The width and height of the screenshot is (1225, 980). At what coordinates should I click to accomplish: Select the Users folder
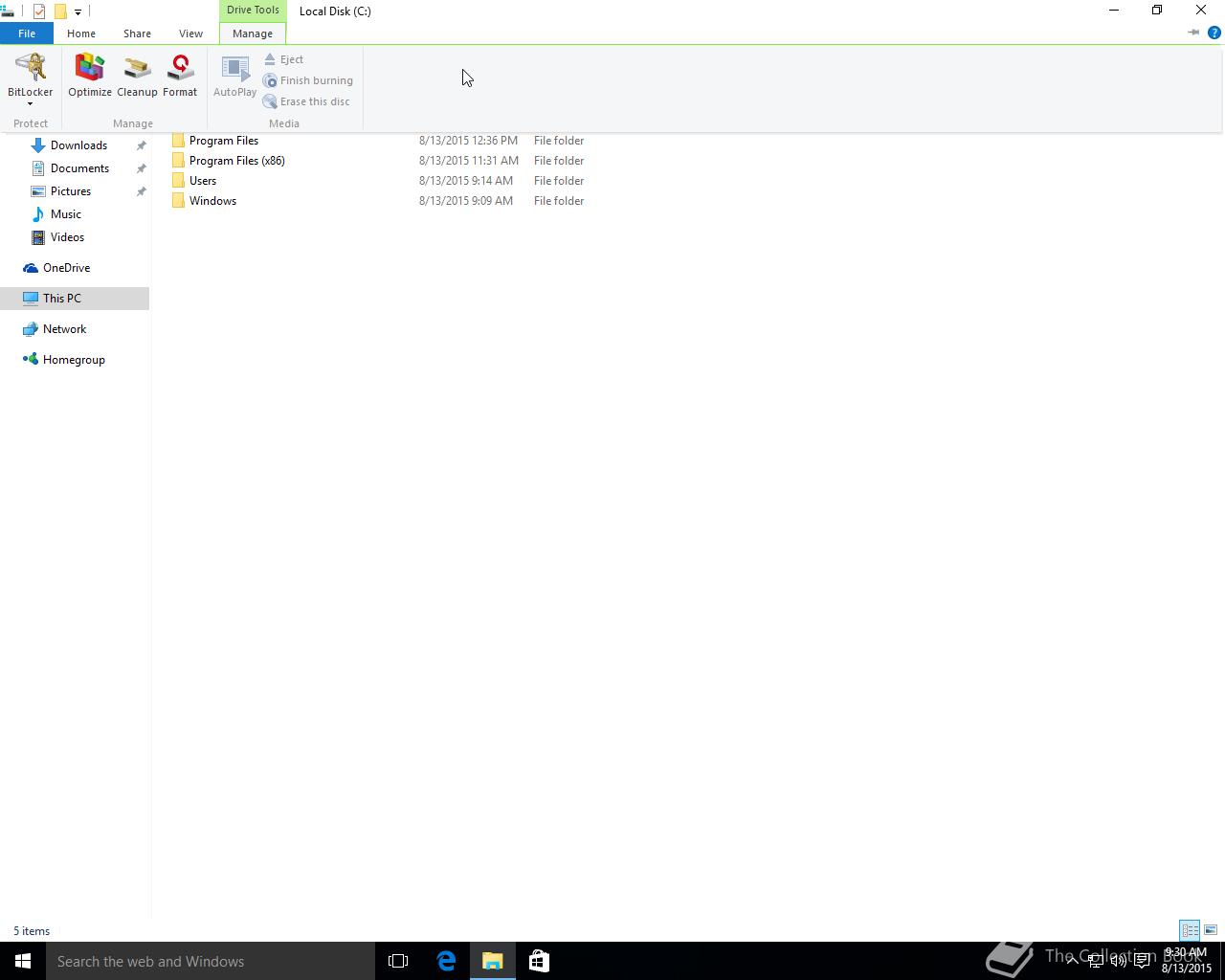tap(203, 181)
